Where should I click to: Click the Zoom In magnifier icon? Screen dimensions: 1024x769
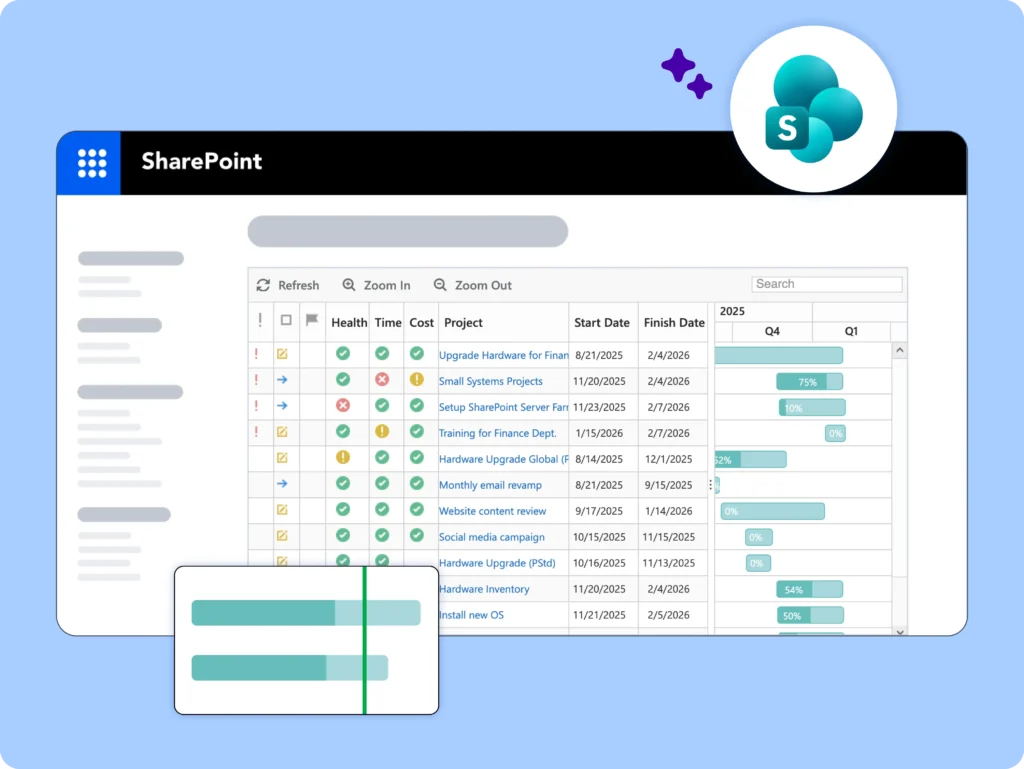(349, 285)
